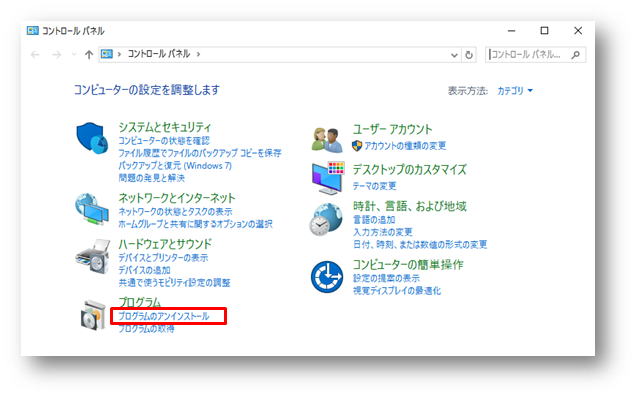Click the Control Panel title bar icon

tap(32, 31)
